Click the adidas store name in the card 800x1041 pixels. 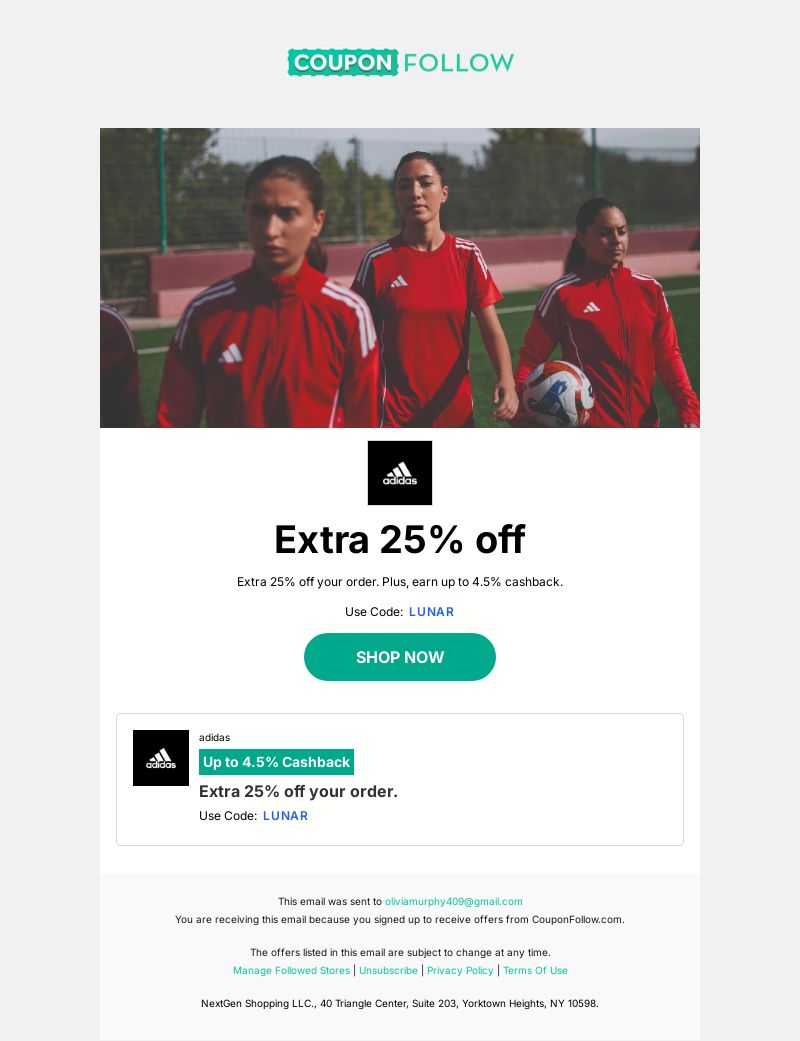pyautogui.click(x=214, y=738)
